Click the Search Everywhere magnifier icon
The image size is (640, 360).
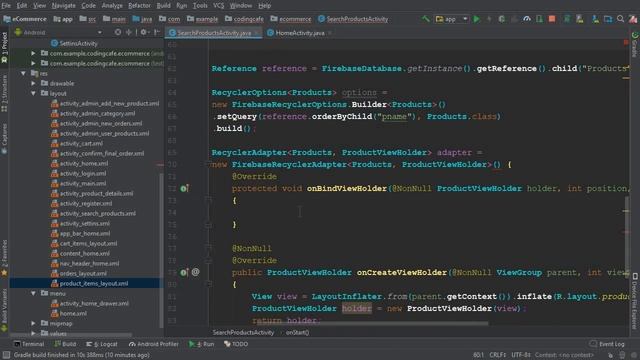620,19
